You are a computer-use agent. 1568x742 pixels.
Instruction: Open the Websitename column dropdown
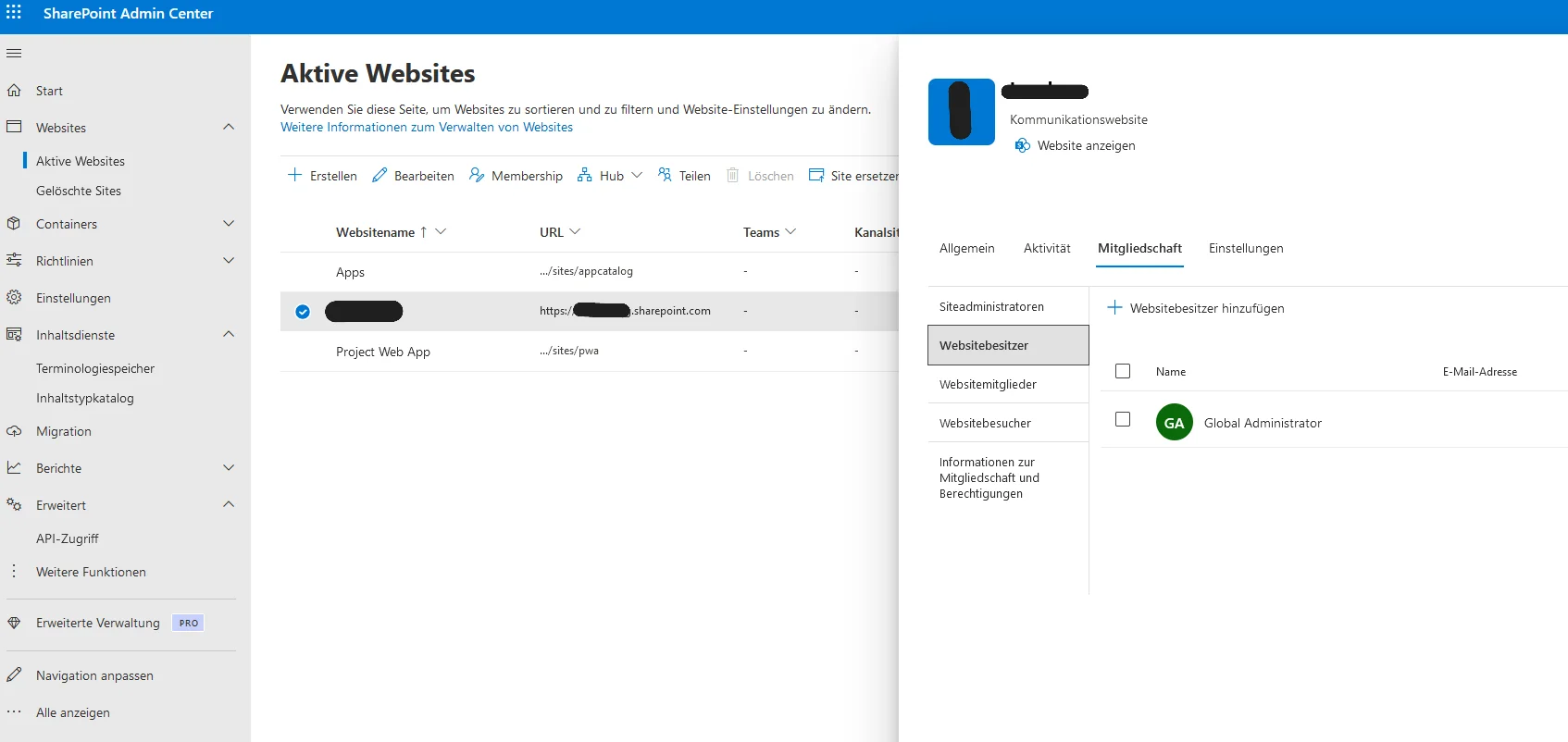click(x=441, y=231)
